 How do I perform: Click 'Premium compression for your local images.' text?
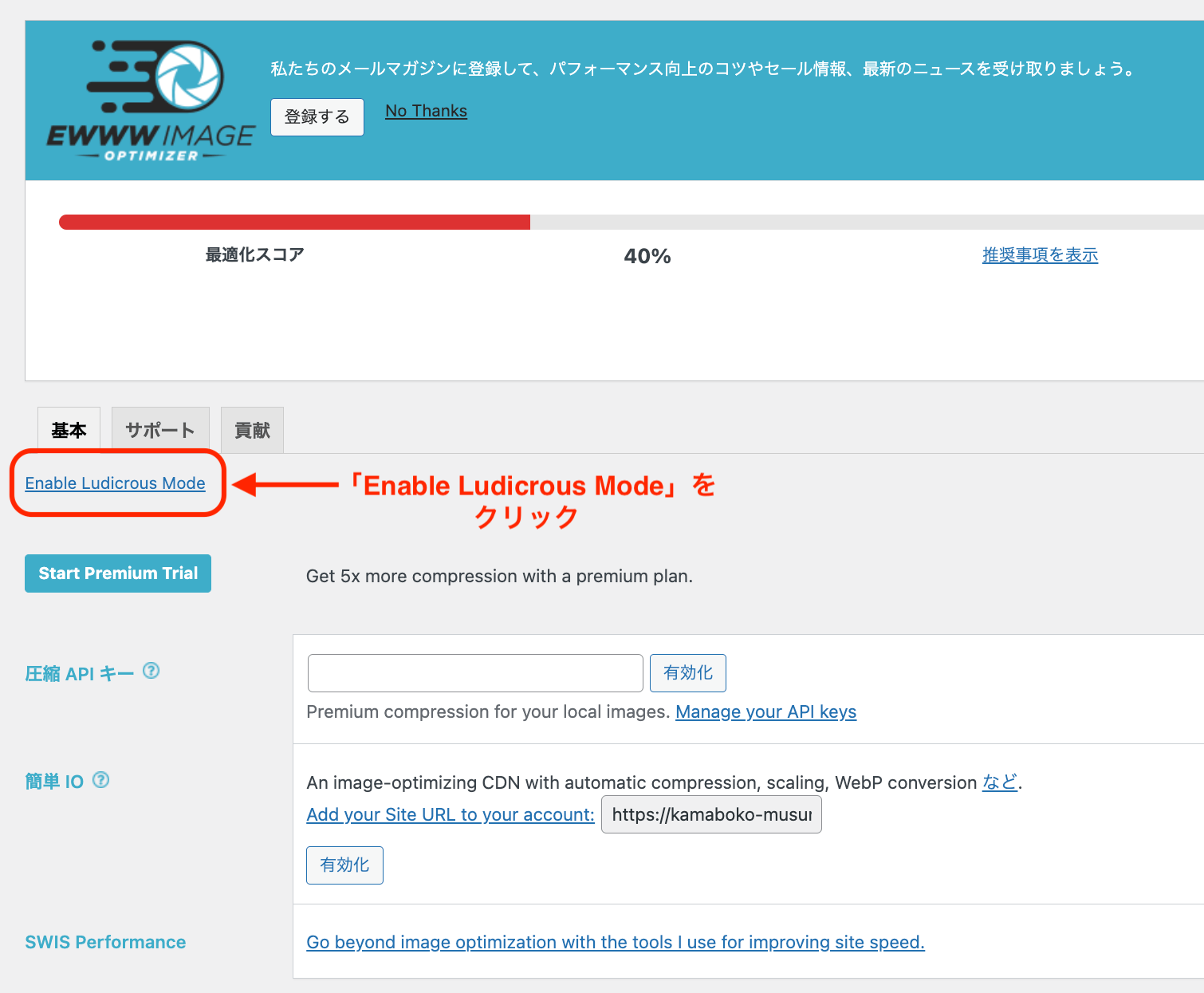click(488, 711)
